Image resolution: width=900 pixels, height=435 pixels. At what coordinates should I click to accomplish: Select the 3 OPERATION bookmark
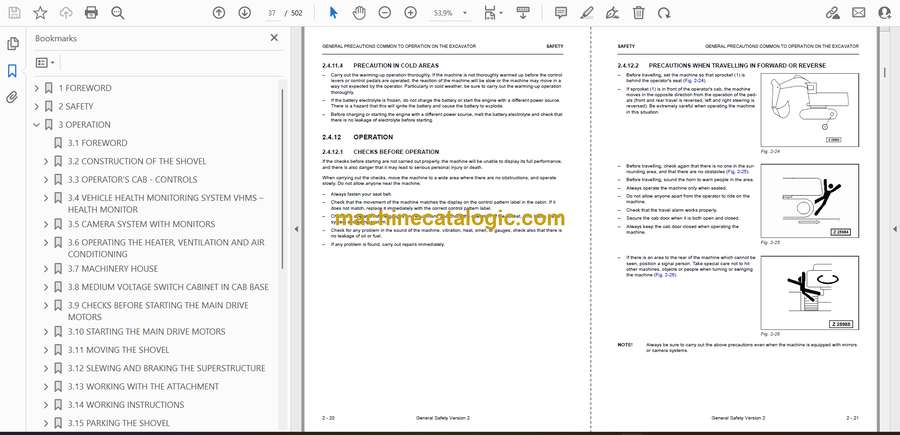coord(84,125)
